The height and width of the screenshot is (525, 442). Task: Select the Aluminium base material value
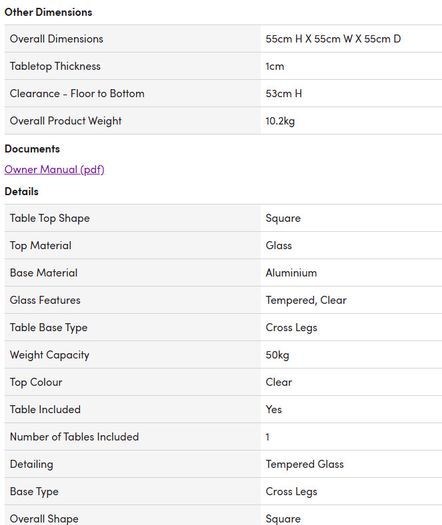pyautogui.click(x=291, y=273)
